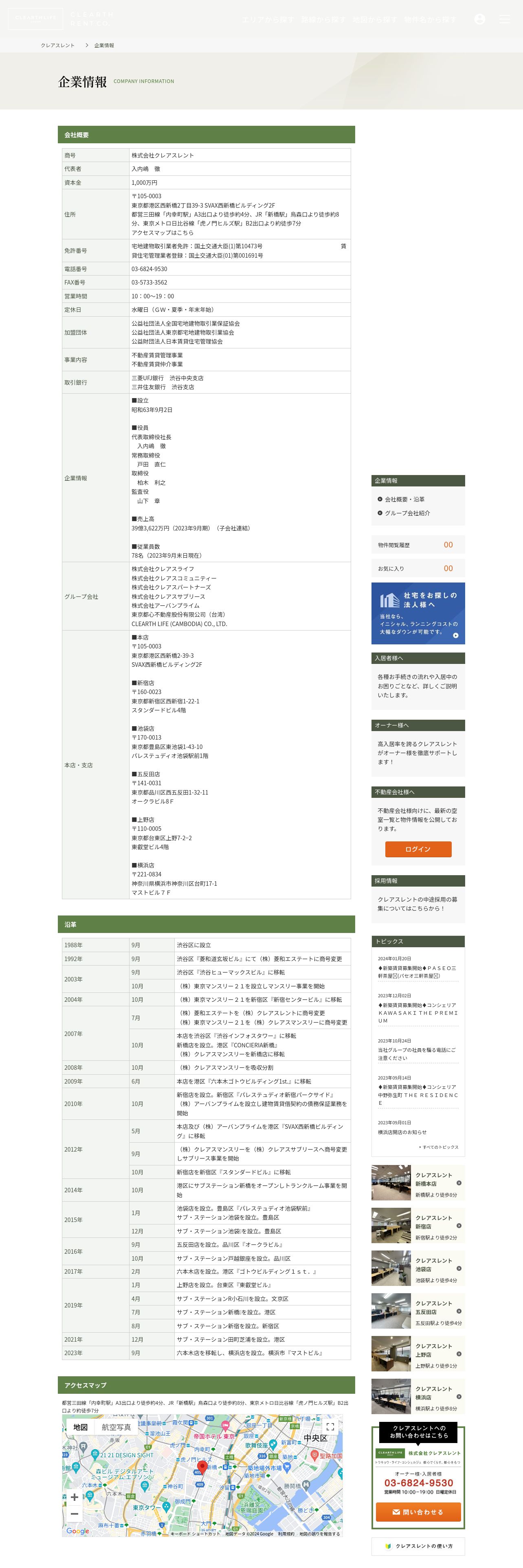523x1568 pixels.
Task: Click beginner mark icon in クレアスレントの使い方
Action: (388, 1546)
